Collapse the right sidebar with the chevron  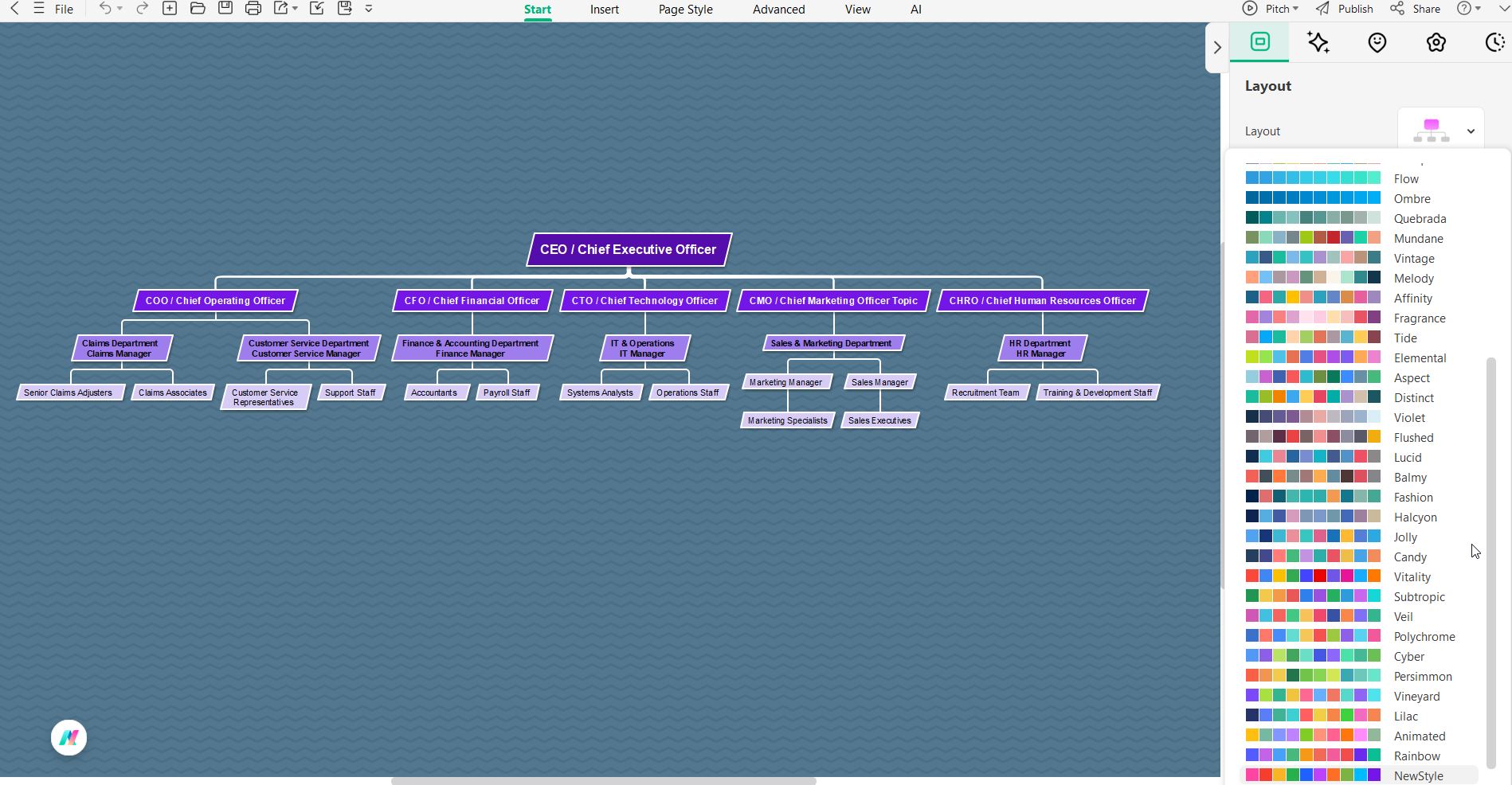pyautogui.click(x=1217, y=48)
